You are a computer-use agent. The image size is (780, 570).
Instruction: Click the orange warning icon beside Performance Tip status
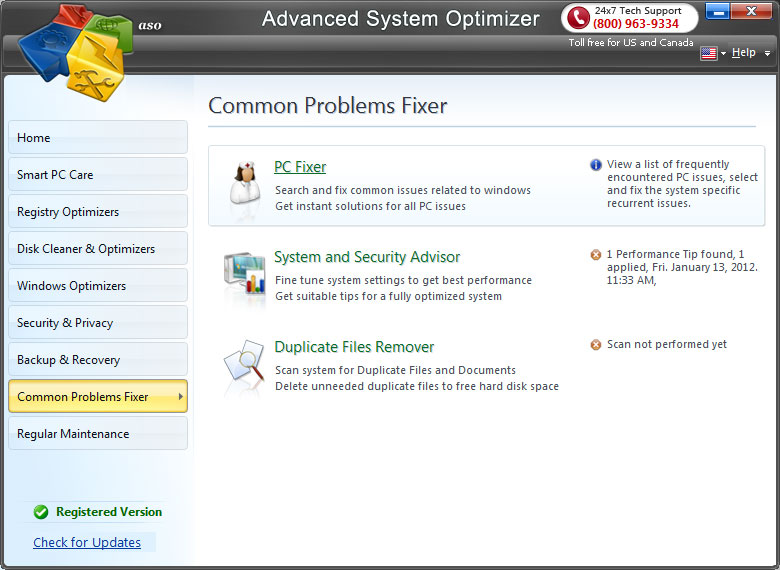coord(595,255)
